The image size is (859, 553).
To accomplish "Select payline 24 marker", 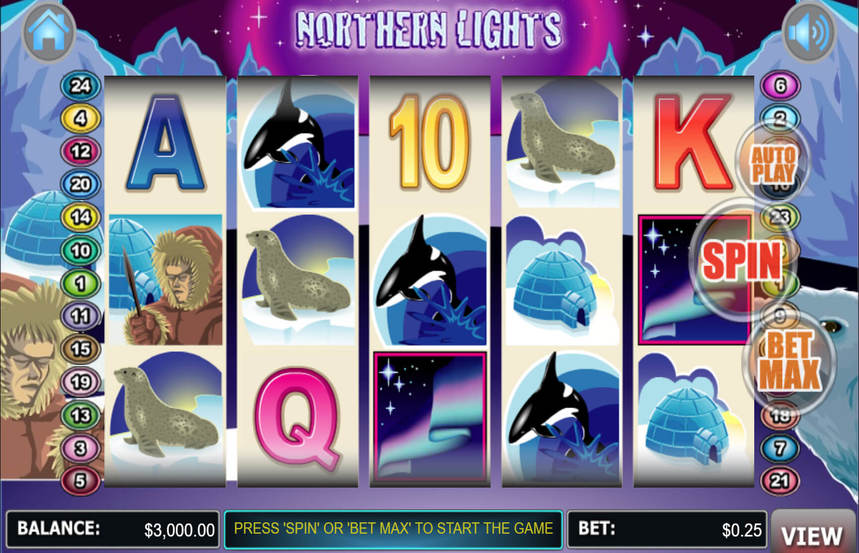I will tap(81, 85).
